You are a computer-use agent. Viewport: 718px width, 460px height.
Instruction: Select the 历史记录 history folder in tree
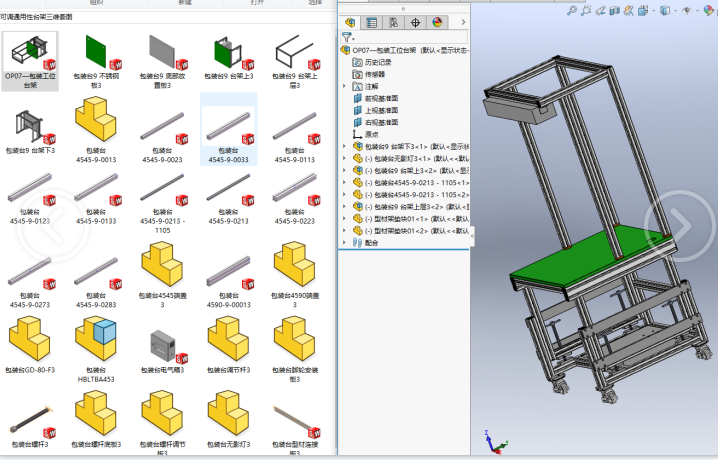tap(372, 62)
